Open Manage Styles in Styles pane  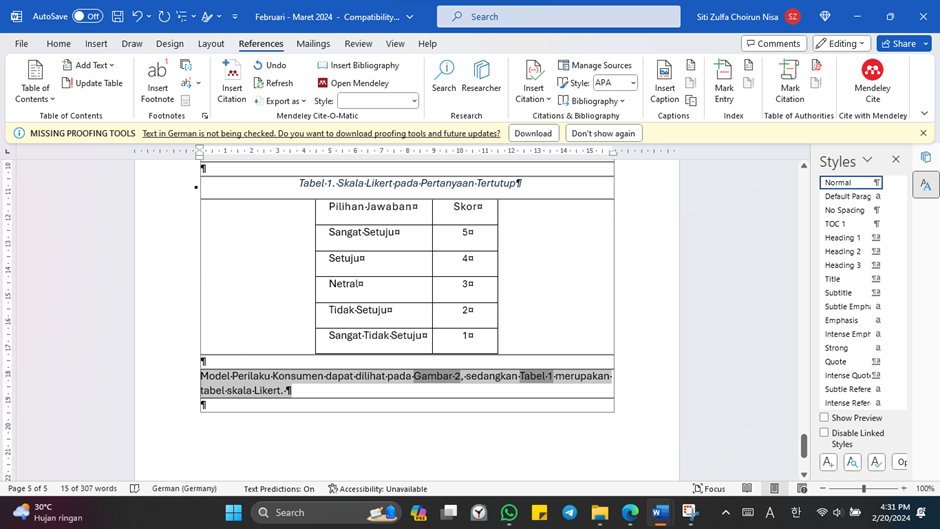[876, 462]
